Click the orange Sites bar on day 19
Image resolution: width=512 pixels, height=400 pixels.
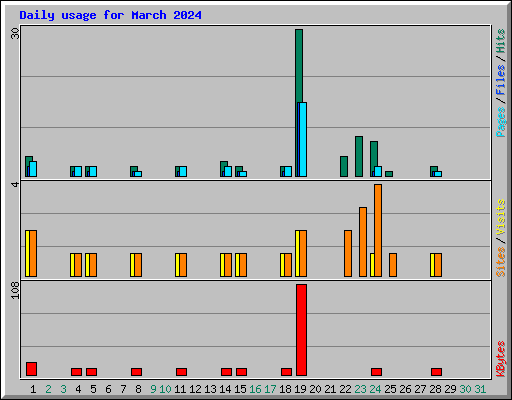[x=303, y=253]
